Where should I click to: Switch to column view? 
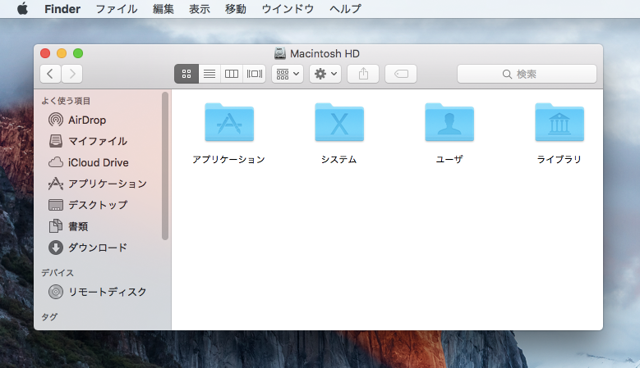(x=231, y=74)
